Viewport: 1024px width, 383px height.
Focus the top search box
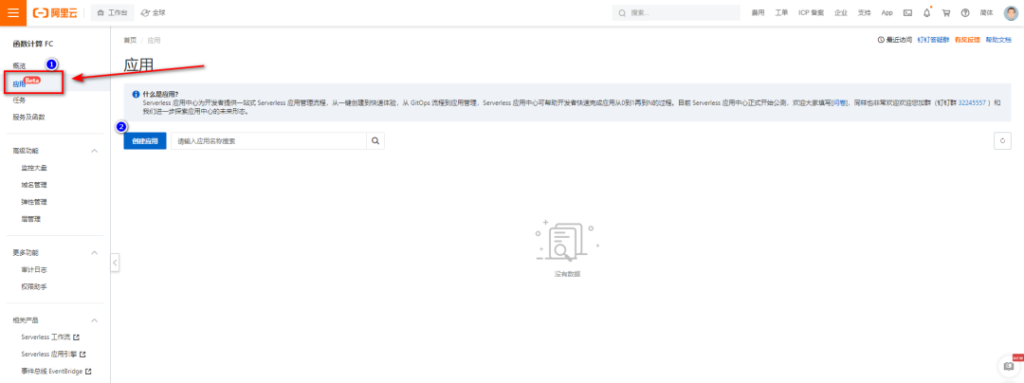(676, 12)
